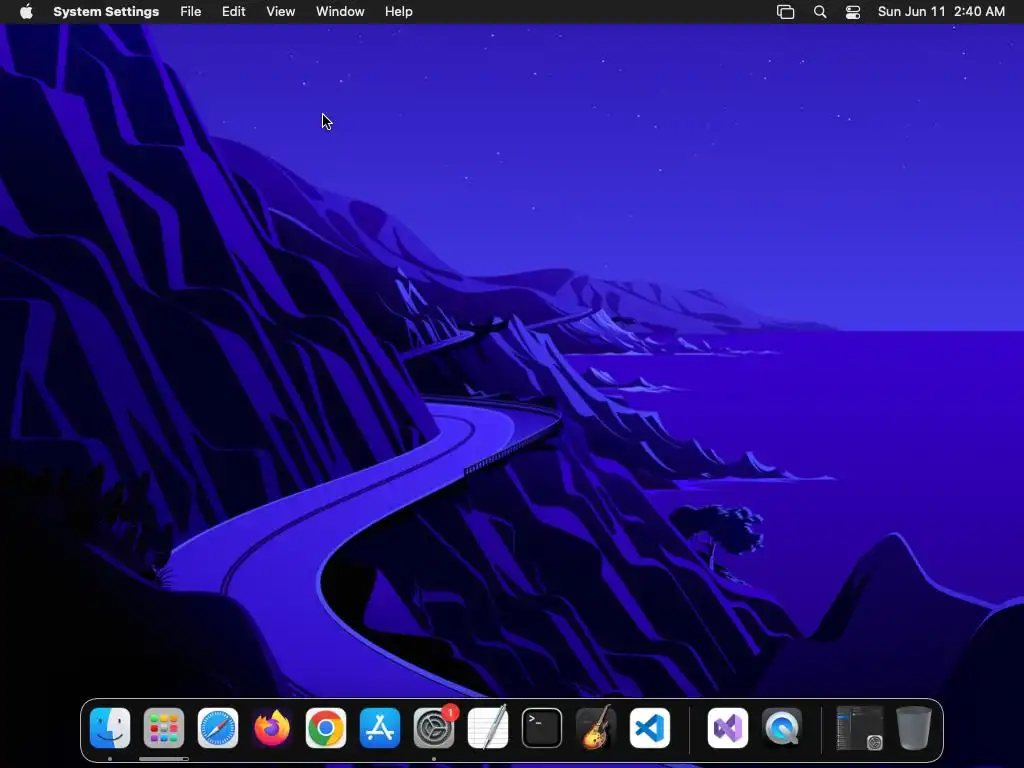Open Finder from the Dock
Viewport: 1024px width, 768px height.
(x=110, y=728)
